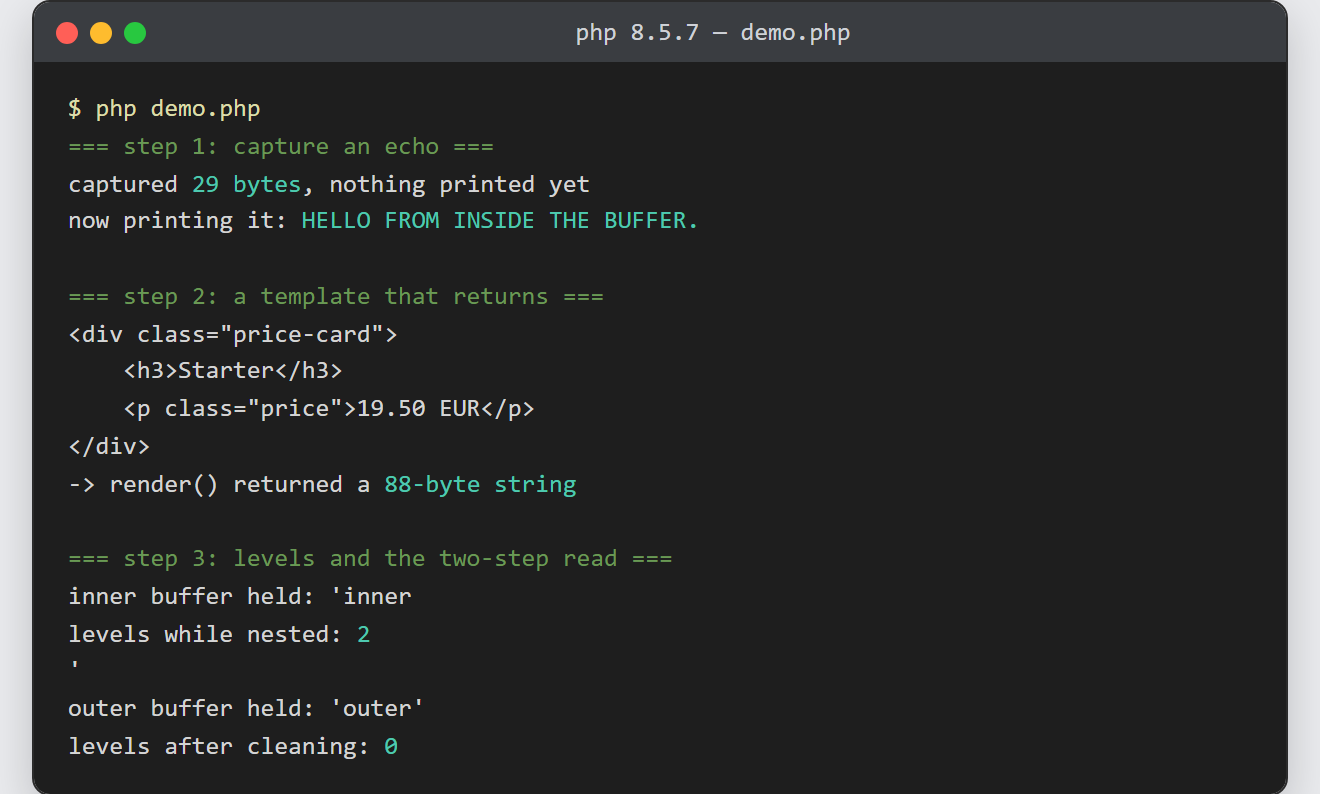Maximize the window with the green button
The width and height of the screenshot is (1320, 794).
coord(135,33)
